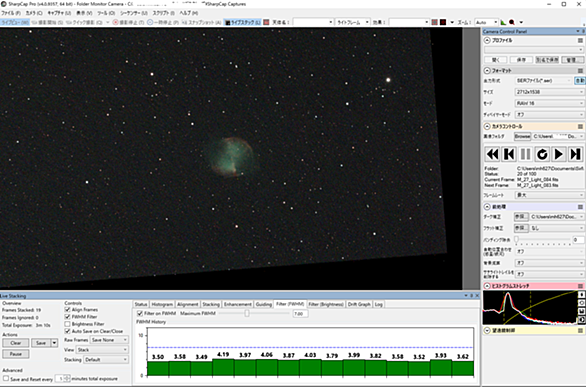Click the reticle overlay icon in toolbar

434,22
